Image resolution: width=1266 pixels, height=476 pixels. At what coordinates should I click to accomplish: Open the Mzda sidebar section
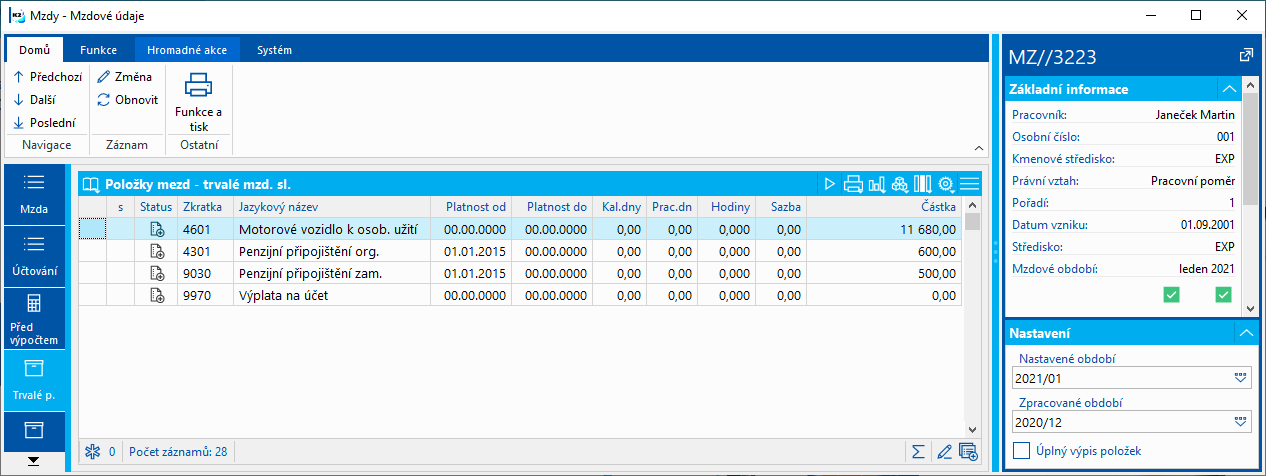(x=34, y=195)
